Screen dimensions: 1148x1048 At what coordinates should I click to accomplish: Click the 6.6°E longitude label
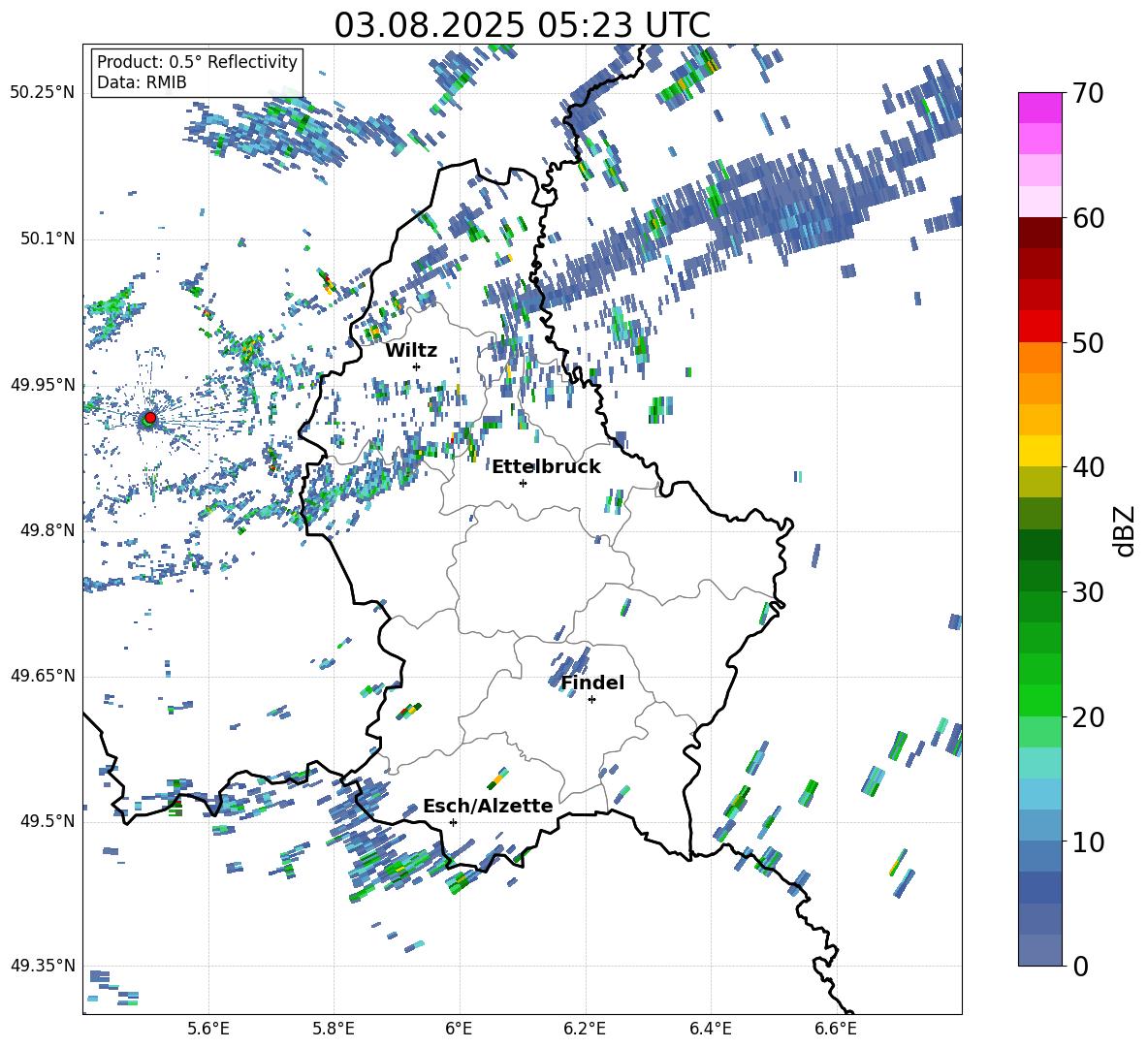tap(836, 1029)
